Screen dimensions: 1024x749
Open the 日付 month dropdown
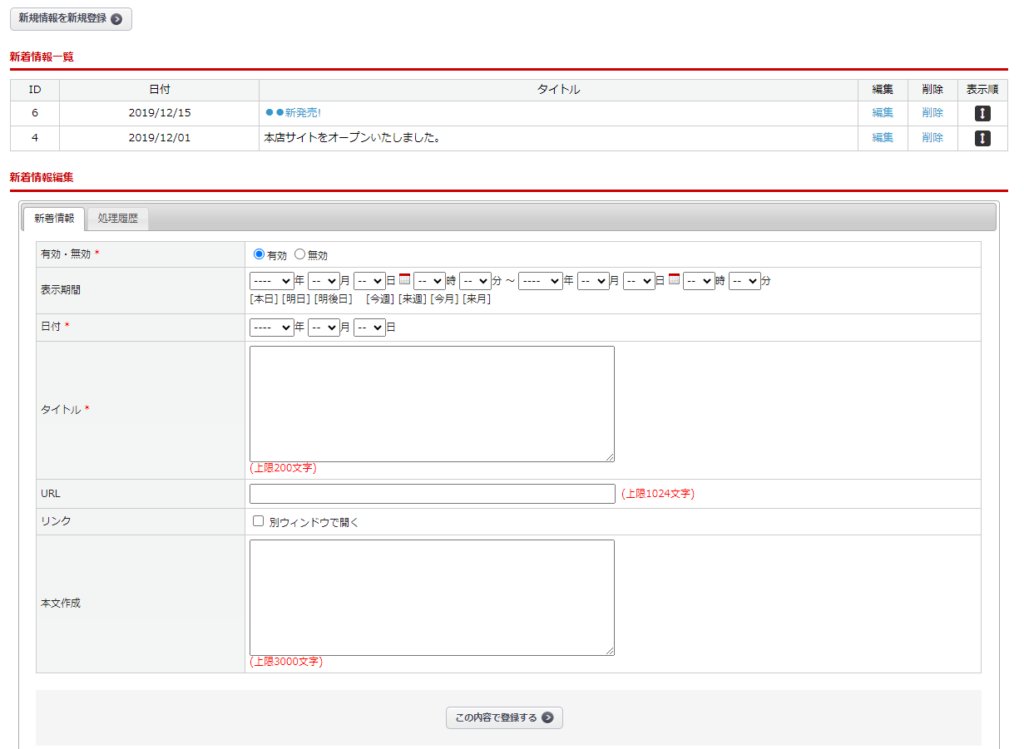point(324,327)
